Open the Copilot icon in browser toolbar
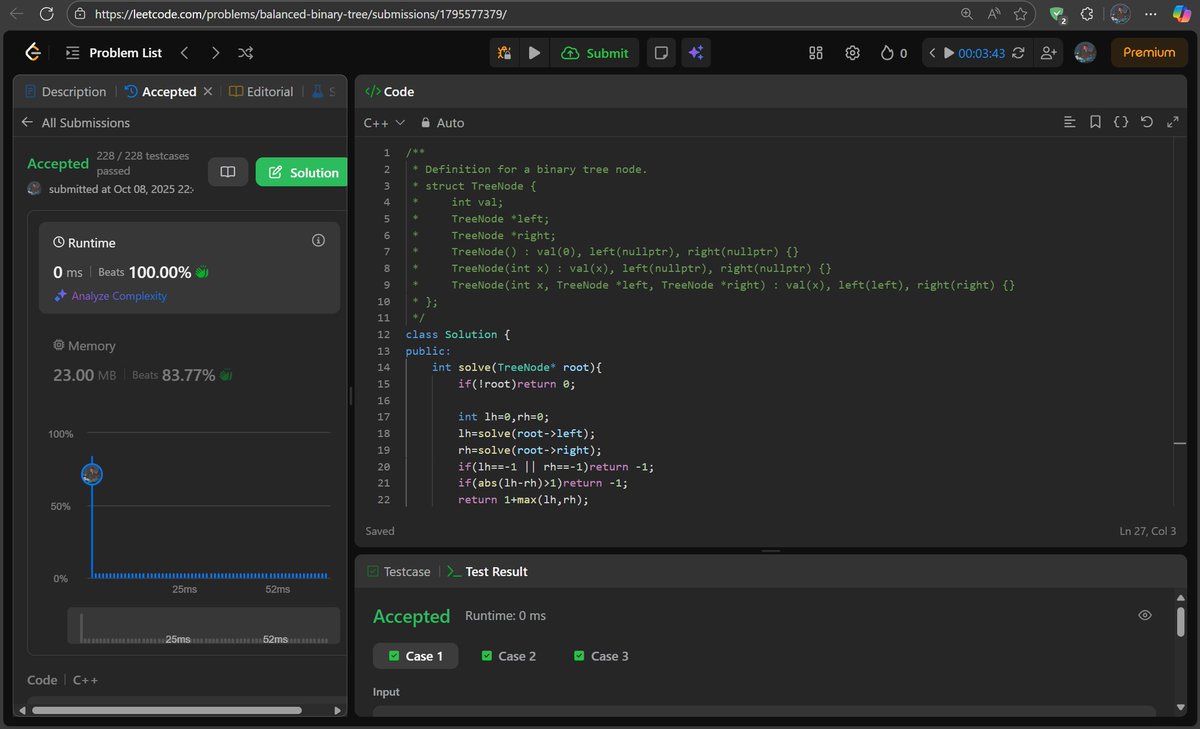This screenshot has height=729, width=1200. click(x=1181, y=14)
